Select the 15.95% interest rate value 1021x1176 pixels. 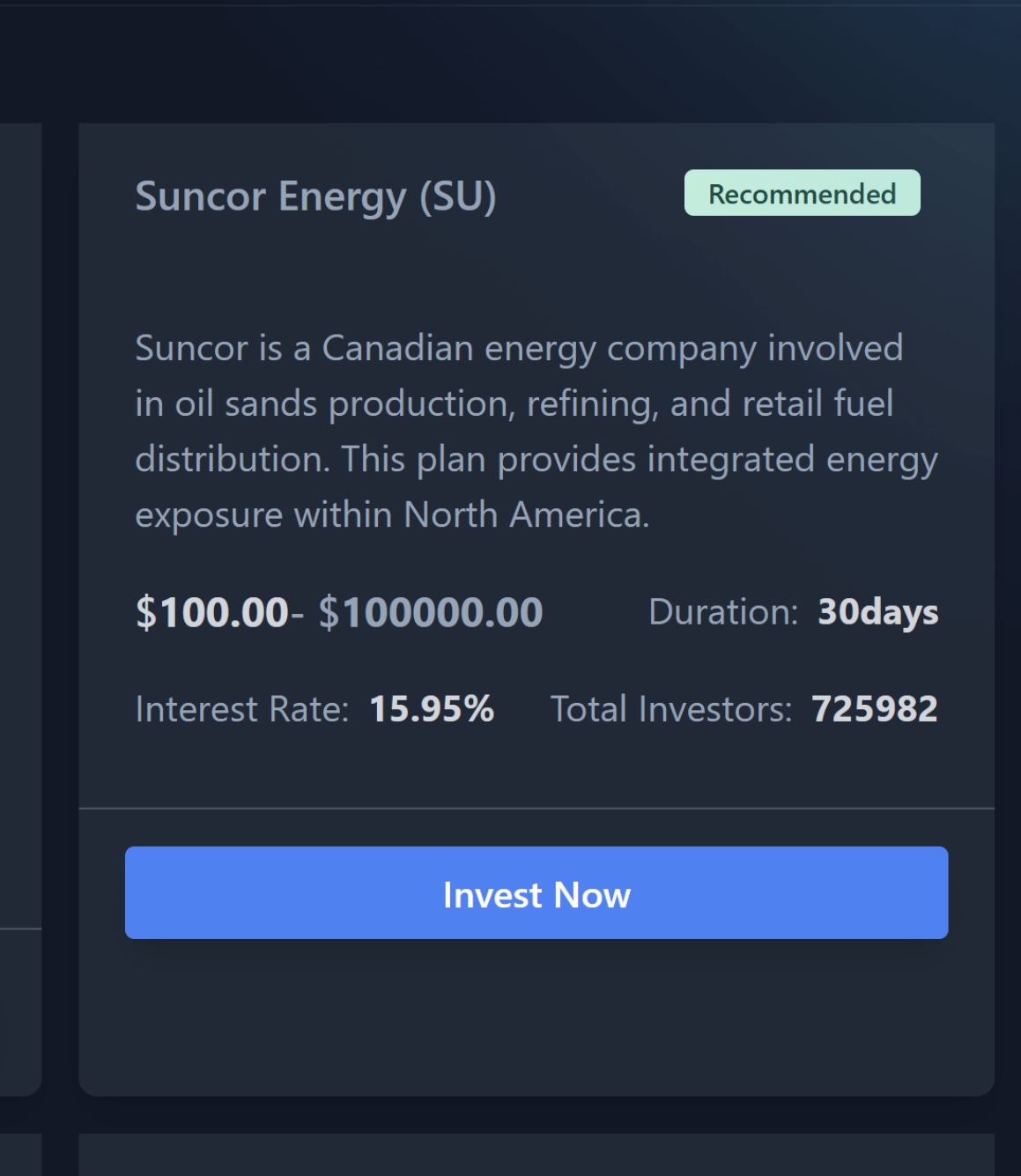432,709
